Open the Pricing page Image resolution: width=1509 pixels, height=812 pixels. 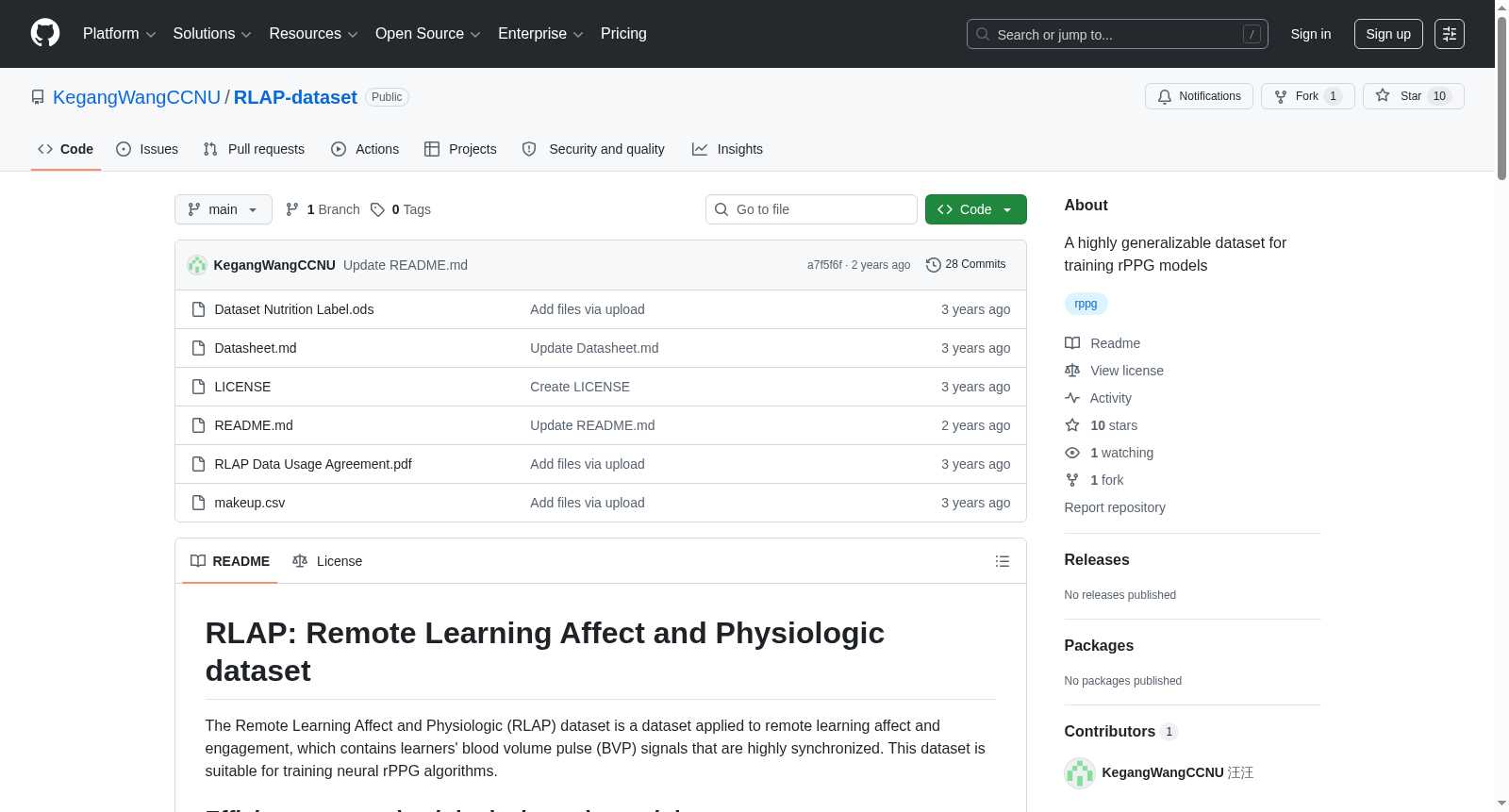[x=623, y=34]
